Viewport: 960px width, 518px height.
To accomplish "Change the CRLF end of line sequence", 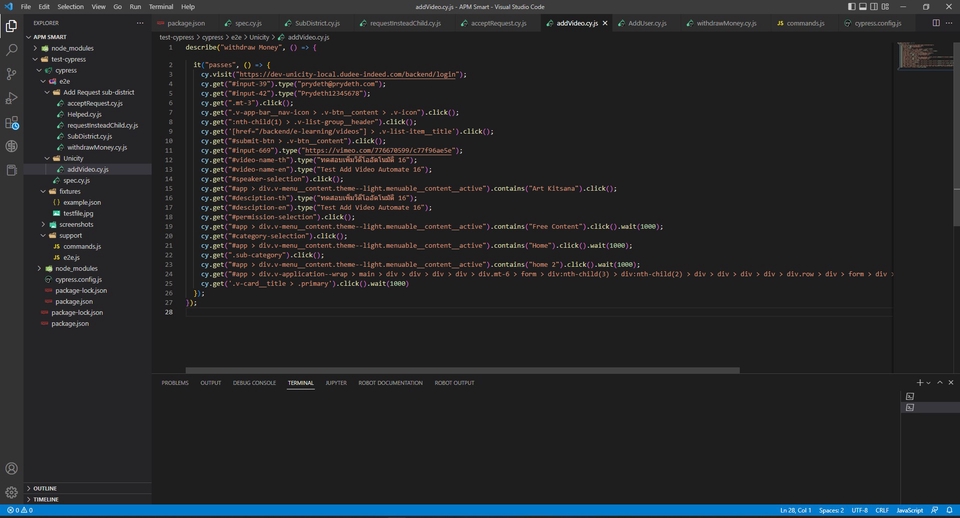I will tap(882, 510).
